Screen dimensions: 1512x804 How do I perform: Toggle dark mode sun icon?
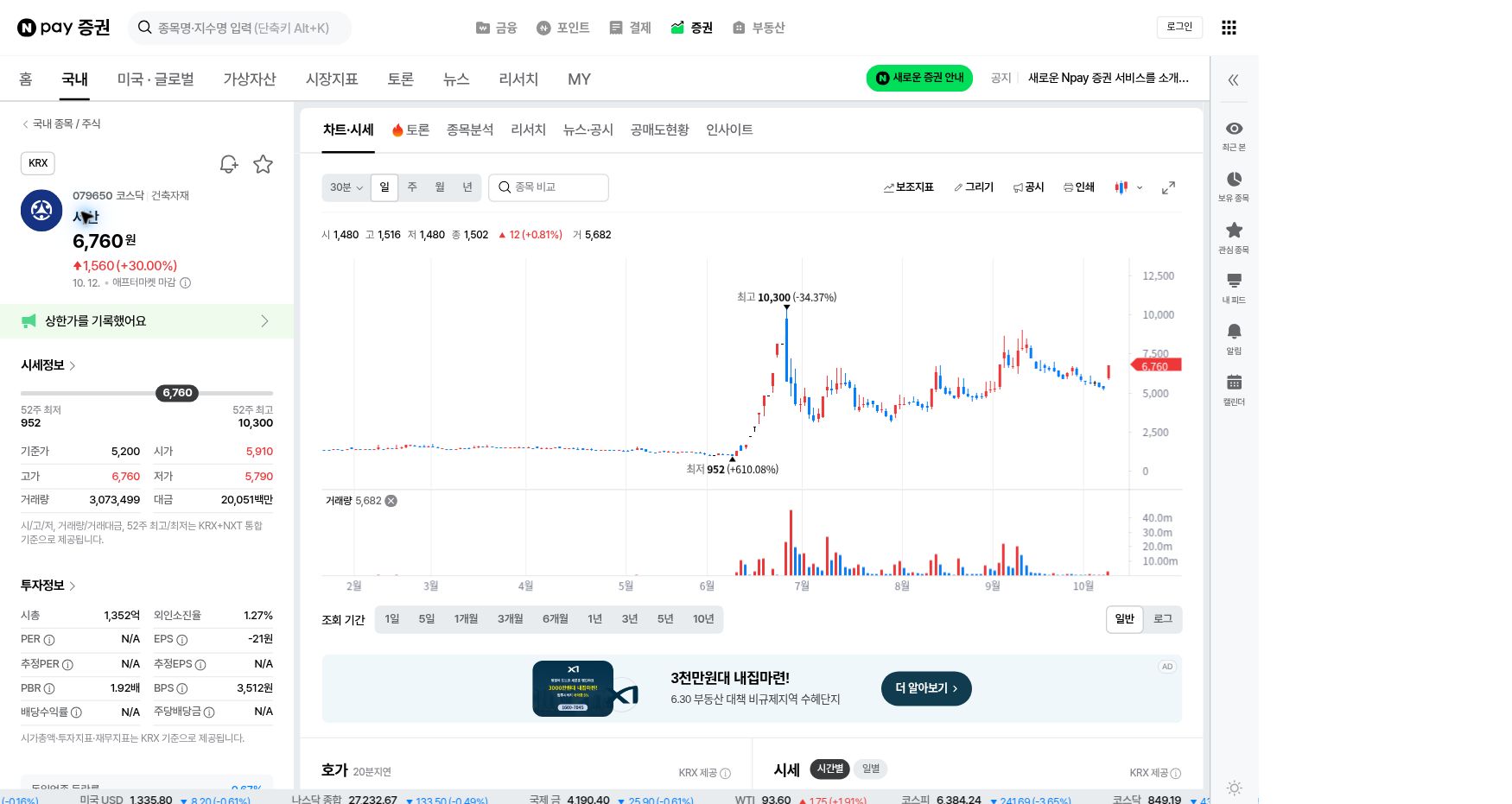(x=1234, y=788)
